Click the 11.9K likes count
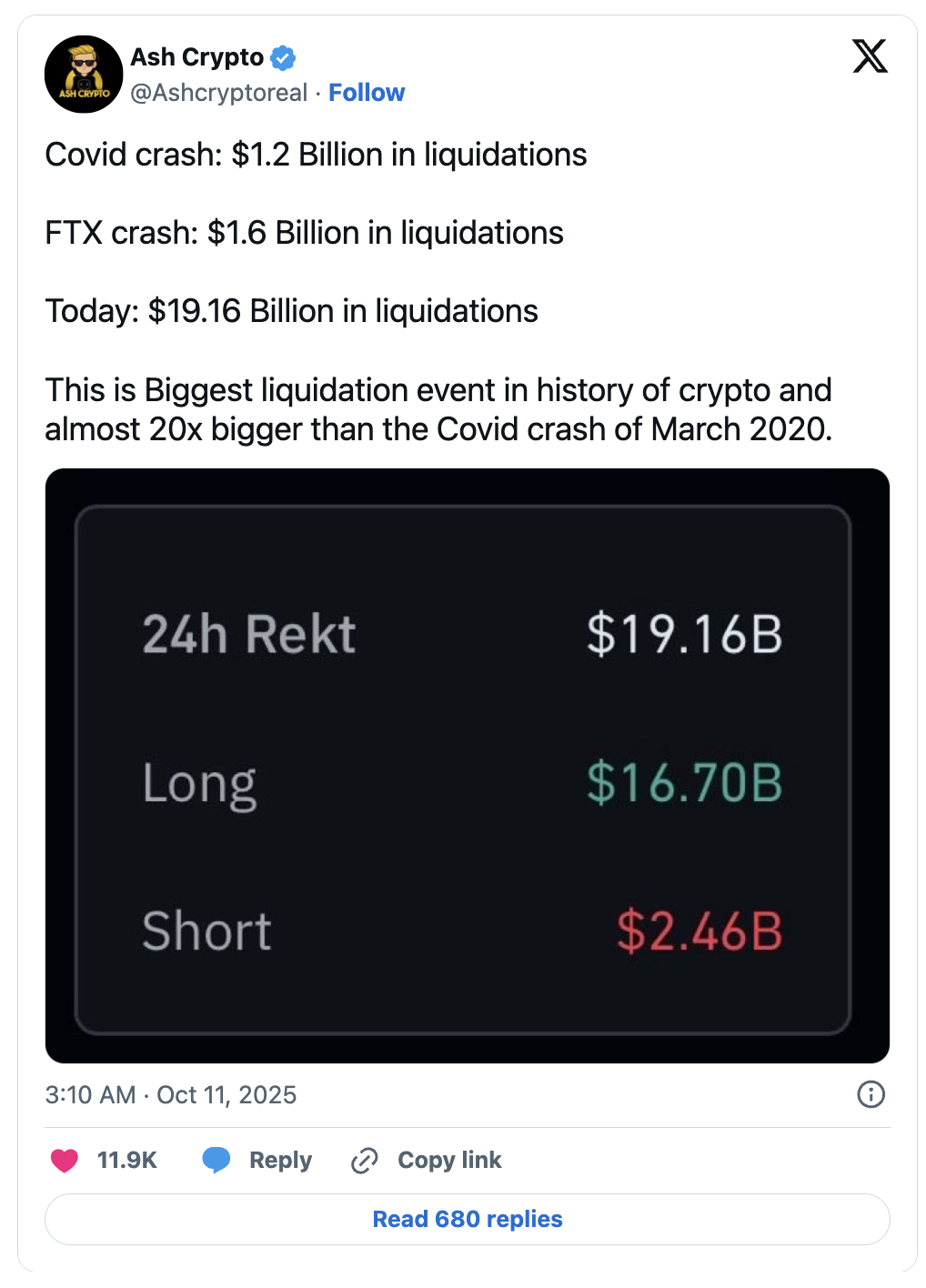Viewport: 926px width, 1288px height. click(127, 1161)
